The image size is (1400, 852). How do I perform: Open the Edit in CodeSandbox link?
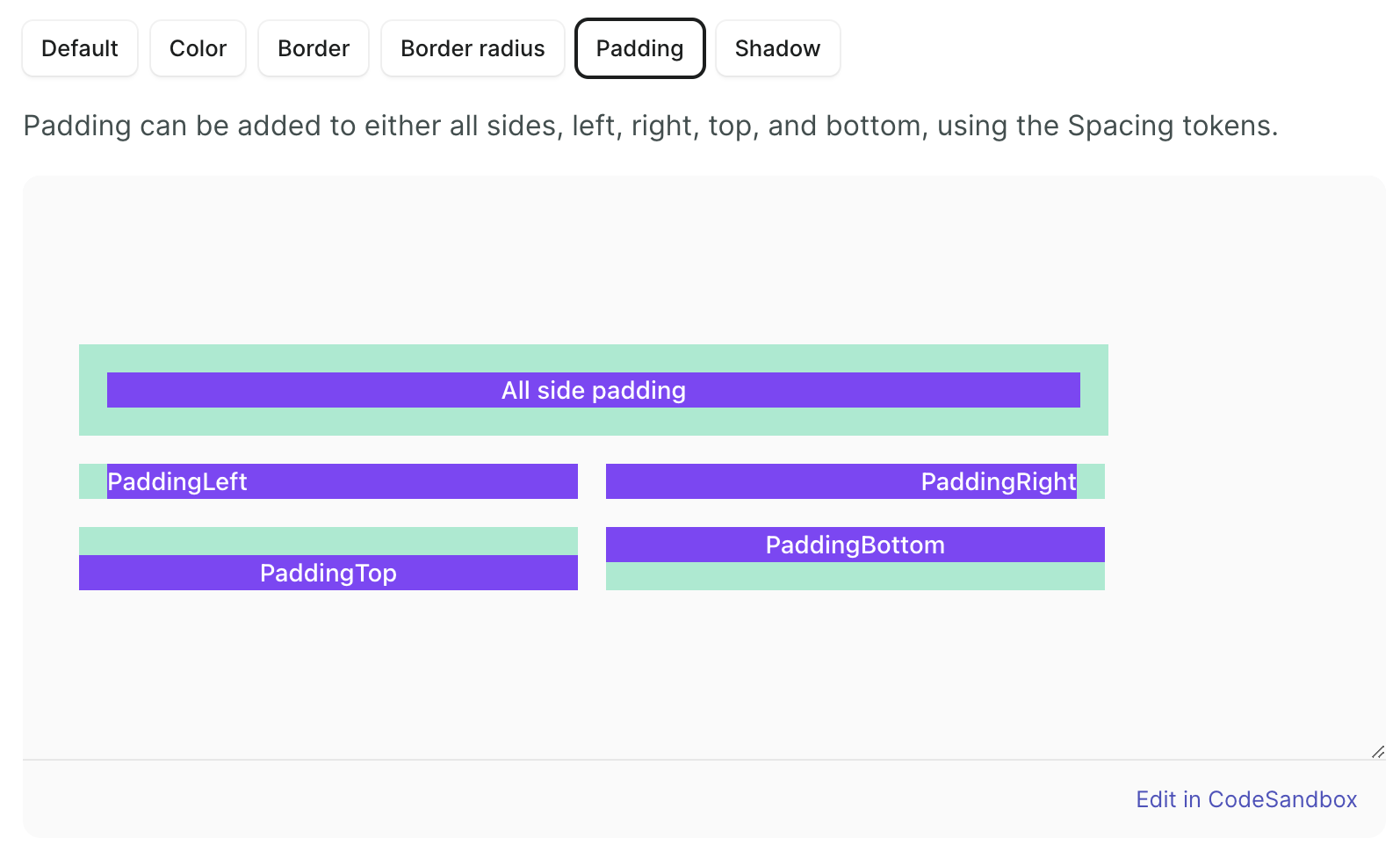pyautogui.click(x=1246, y=799)
